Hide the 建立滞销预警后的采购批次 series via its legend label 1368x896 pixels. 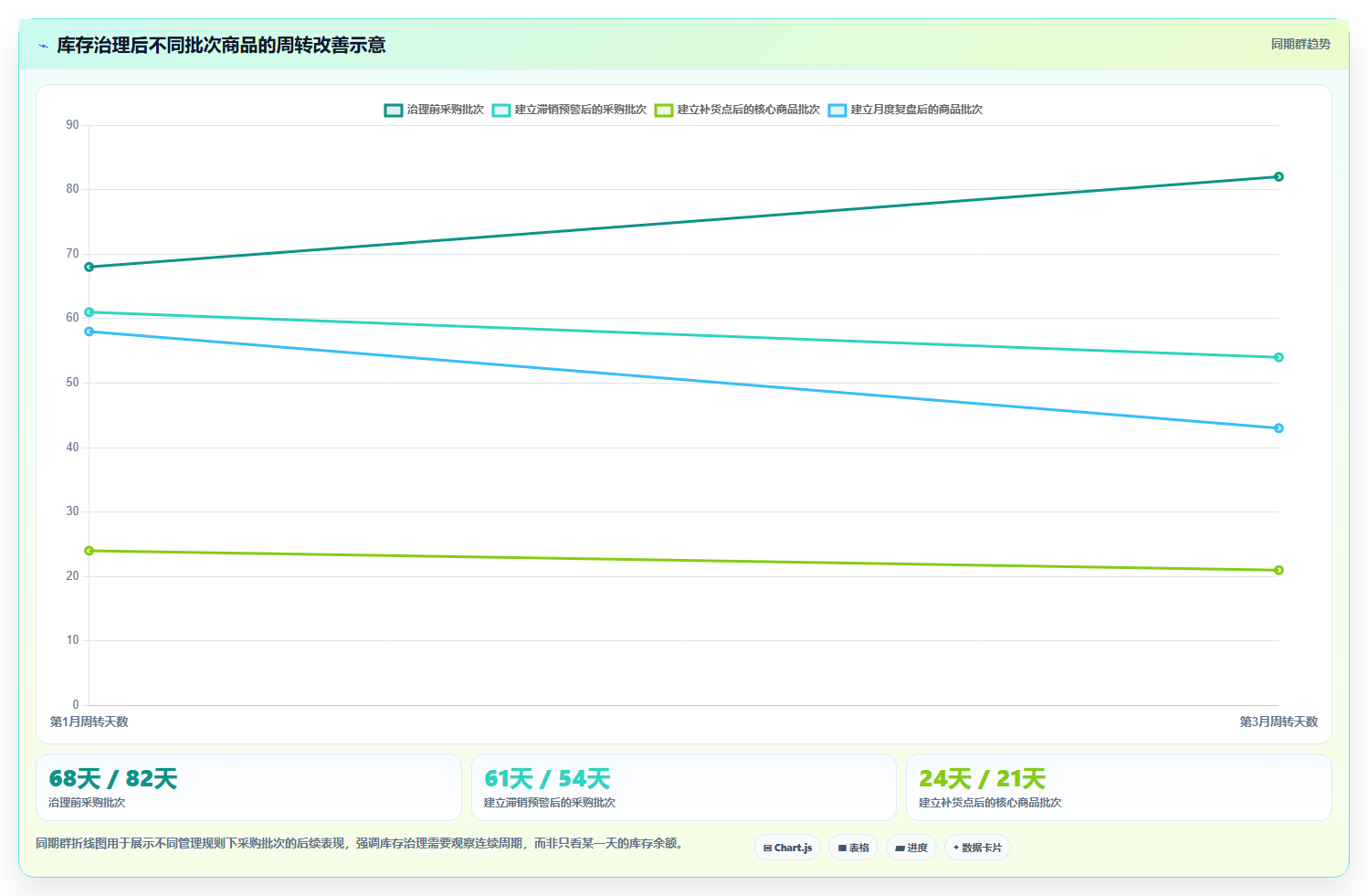click(x=581, y=110)
